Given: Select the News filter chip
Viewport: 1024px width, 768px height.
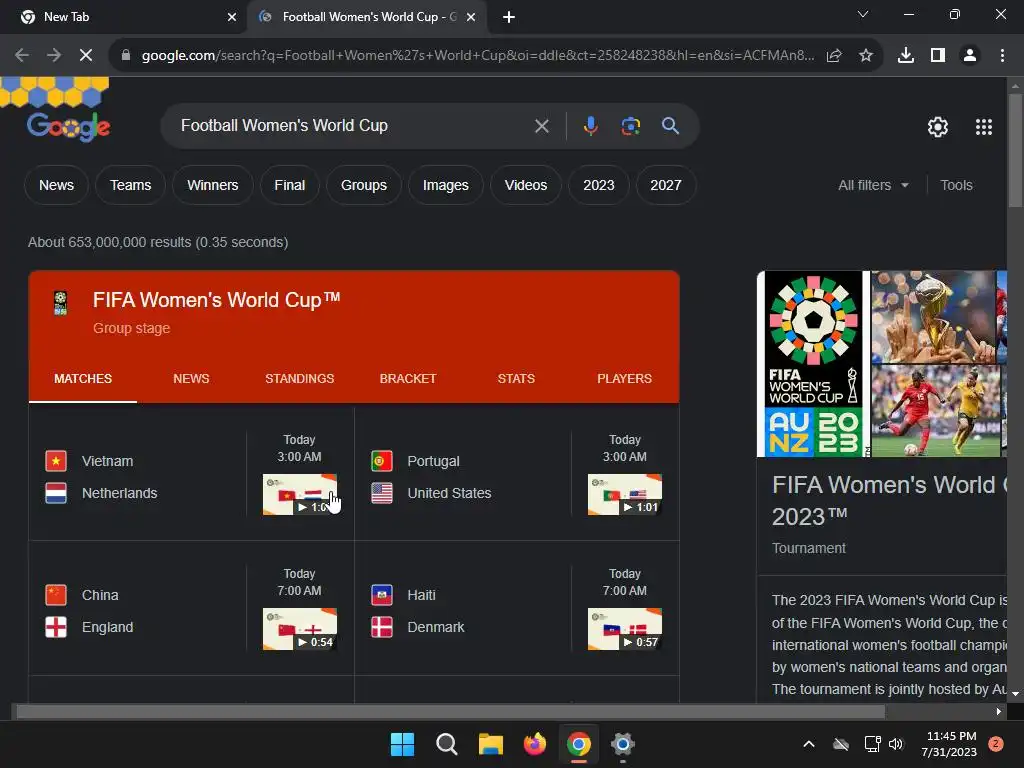Looking at the screenshot, I should click(x=56, y=185).
